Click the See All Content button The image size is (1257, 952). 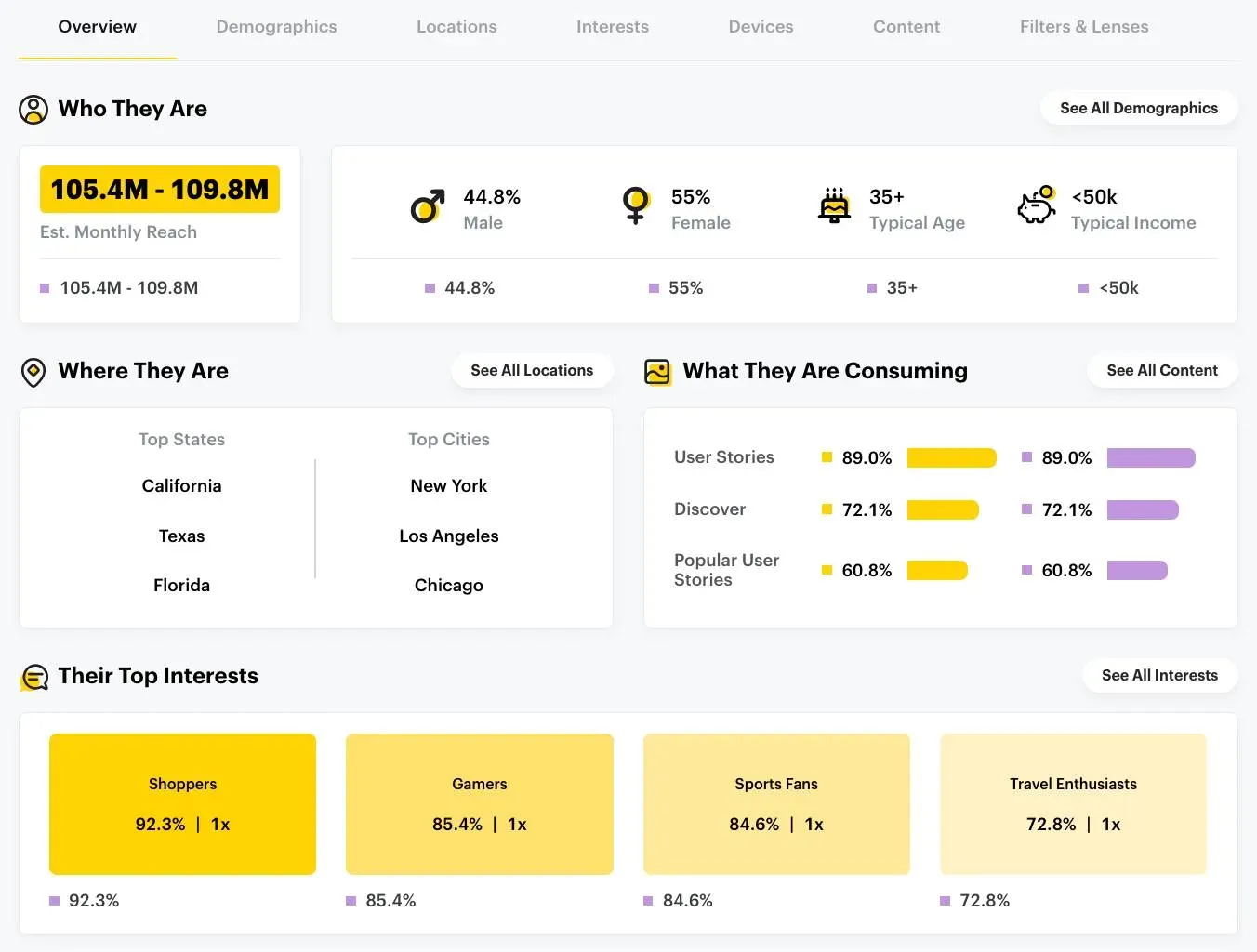(1161, 370)
